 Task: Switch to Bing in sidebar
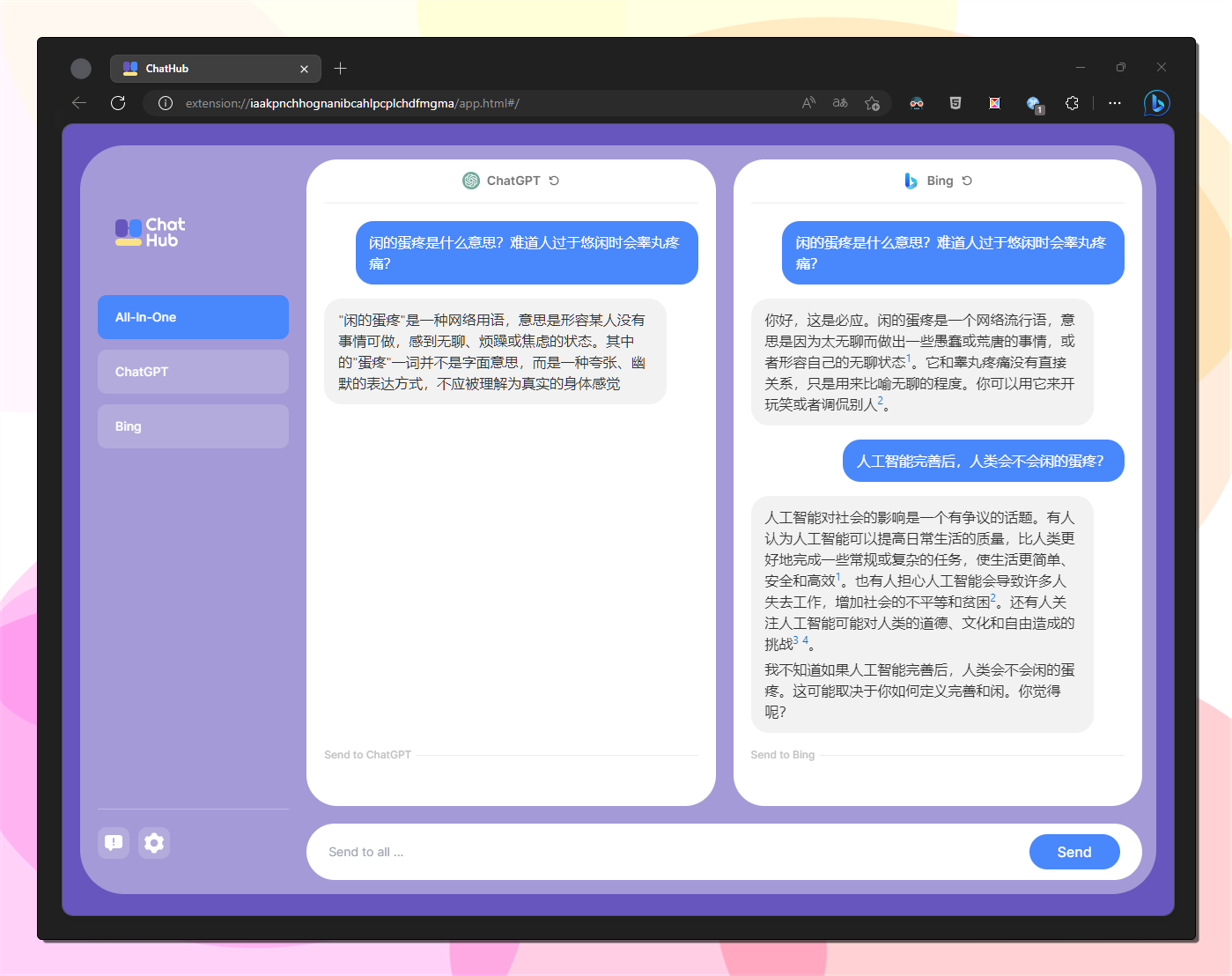click(193, 426)
